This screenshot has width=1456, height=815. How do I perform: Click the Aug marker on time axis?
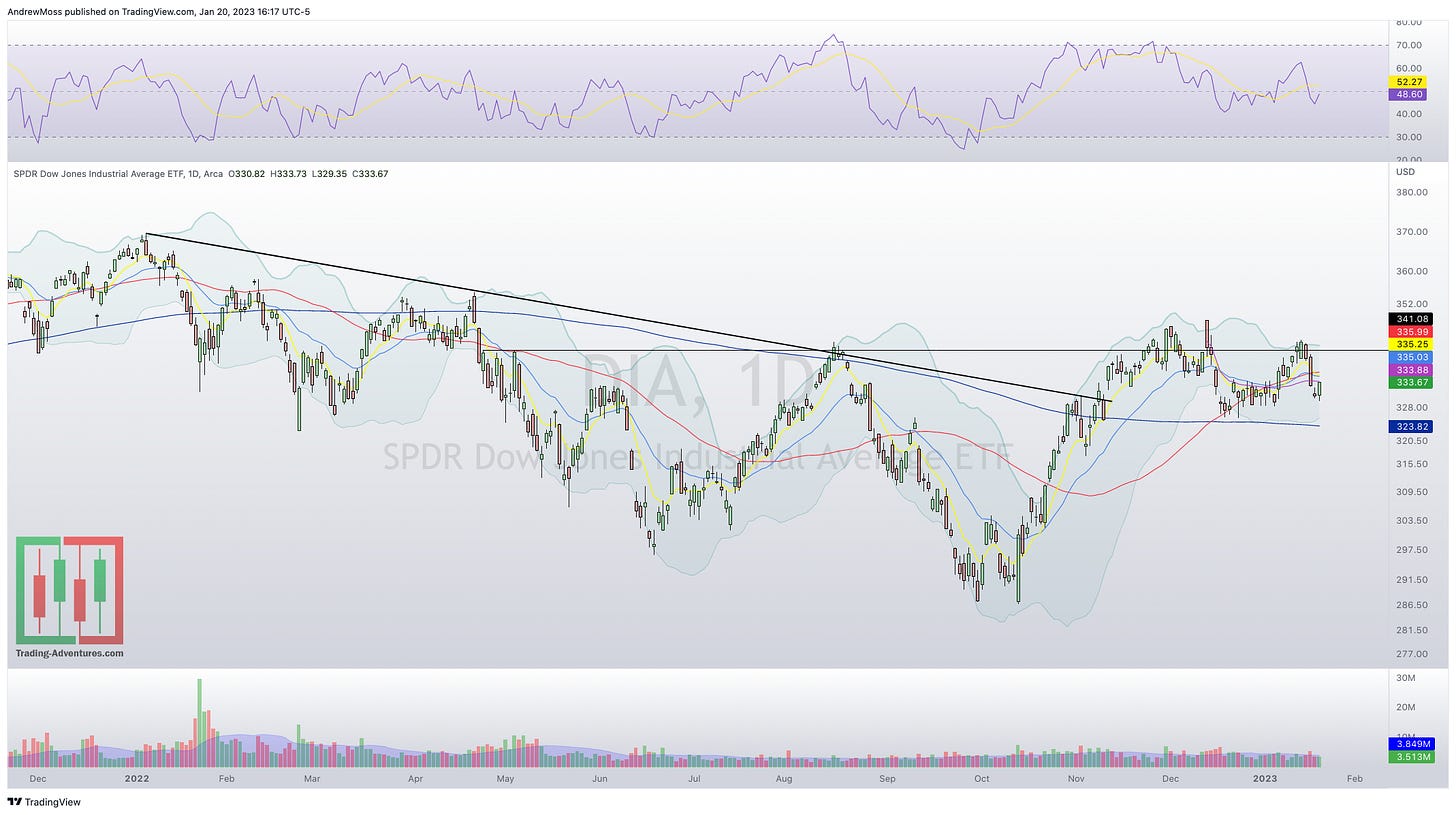784,777
